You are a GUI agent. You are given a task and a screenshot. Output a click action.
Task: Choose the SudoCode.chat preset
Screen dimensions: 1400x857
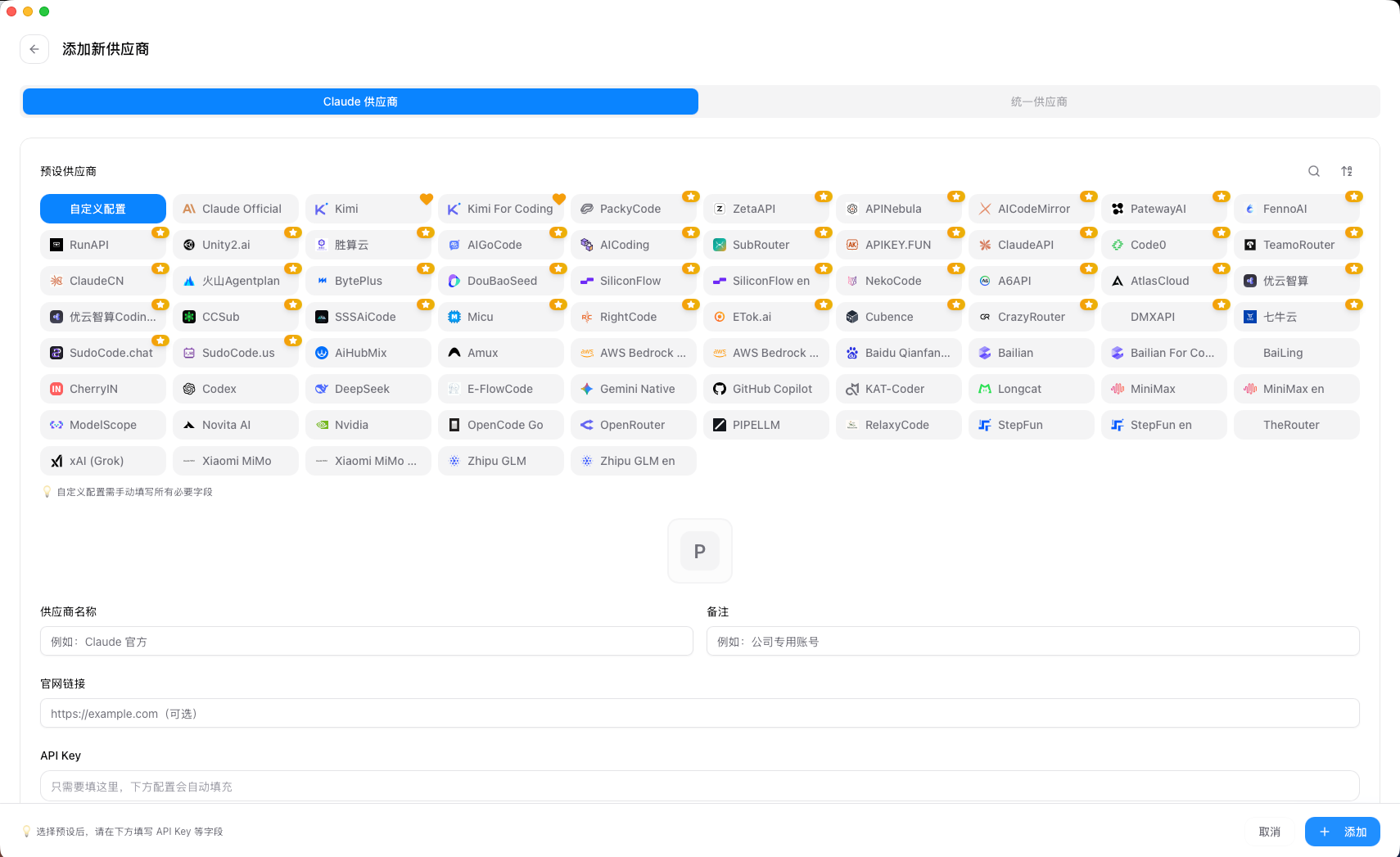click(103, 353)
